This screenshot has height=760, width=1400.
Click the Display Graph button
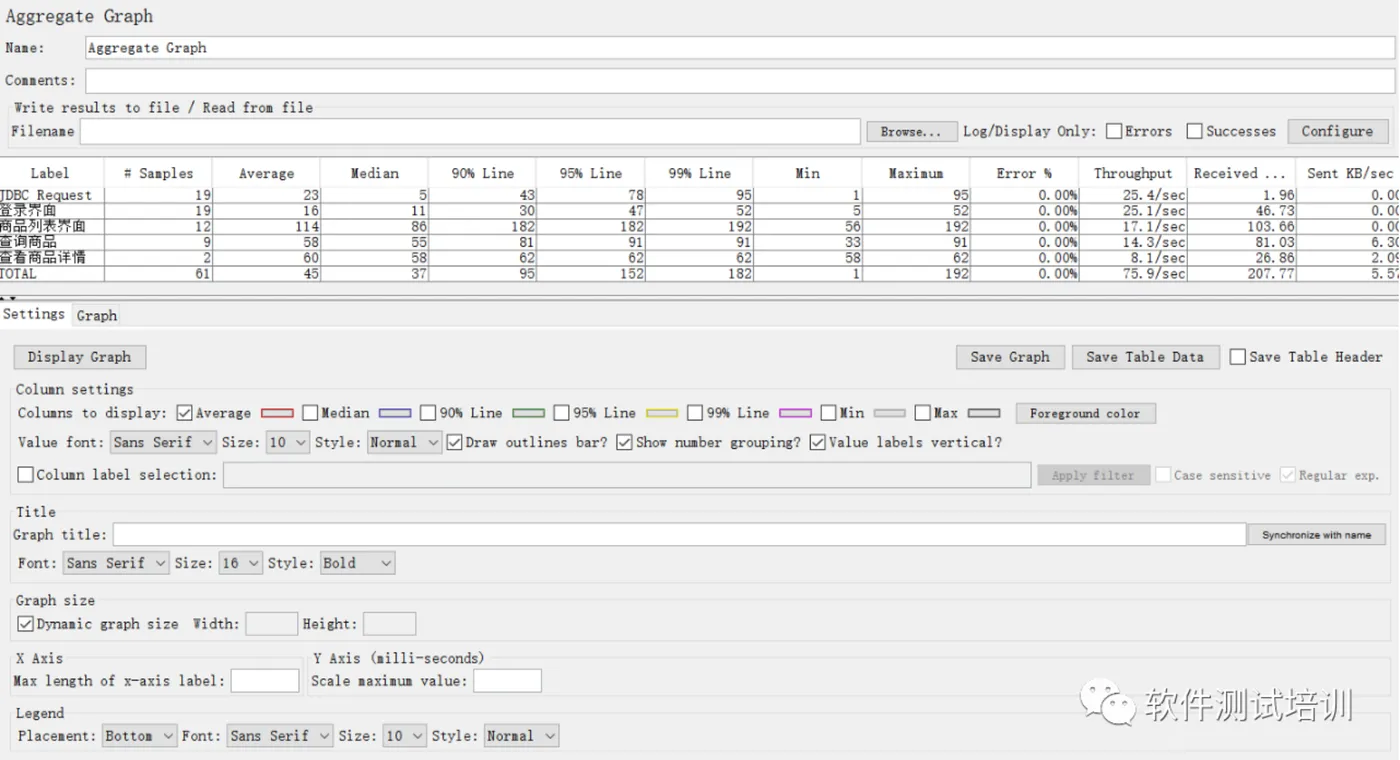coord(79,357)
